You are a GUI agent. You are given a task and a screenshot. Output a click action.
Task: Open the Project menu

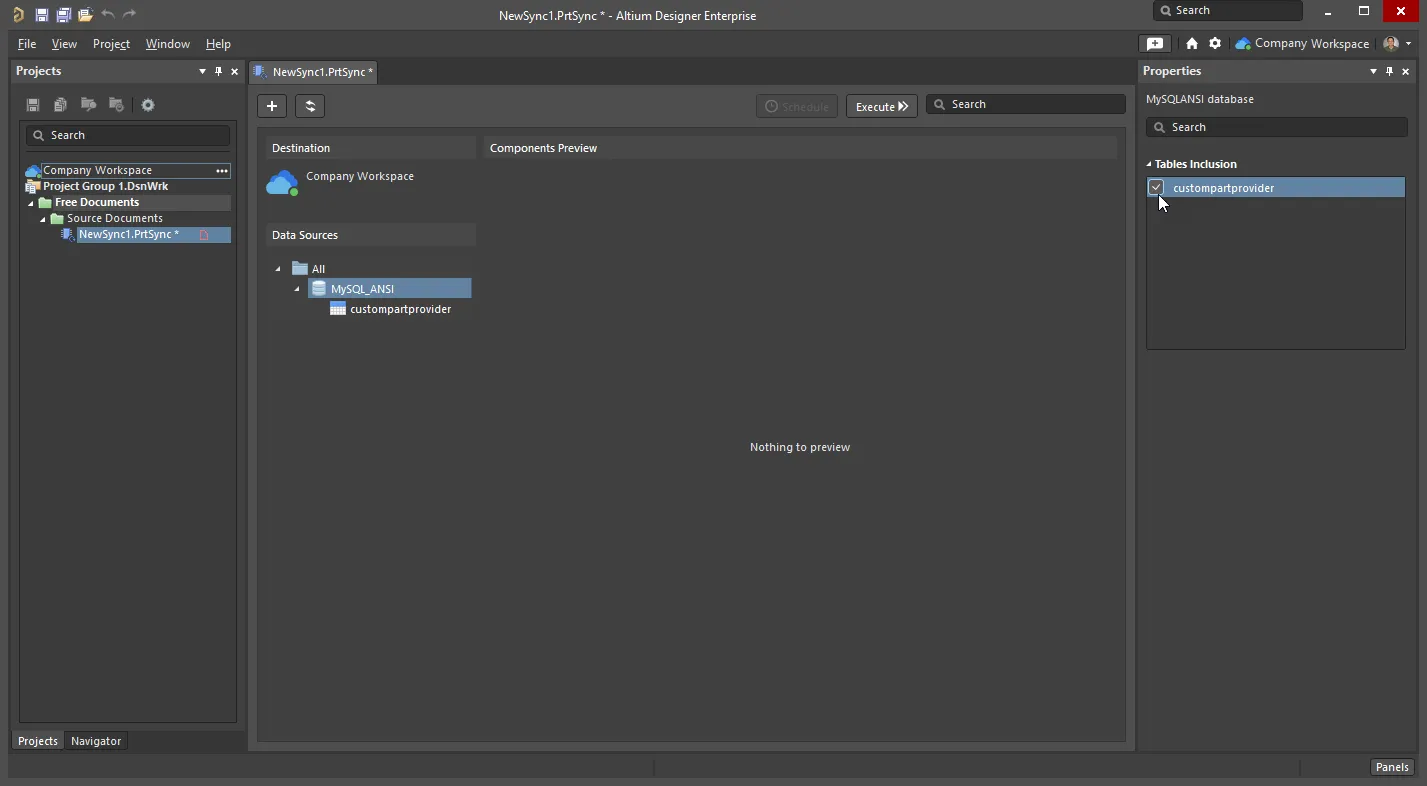pyautogui.click(x=111, y=44)
